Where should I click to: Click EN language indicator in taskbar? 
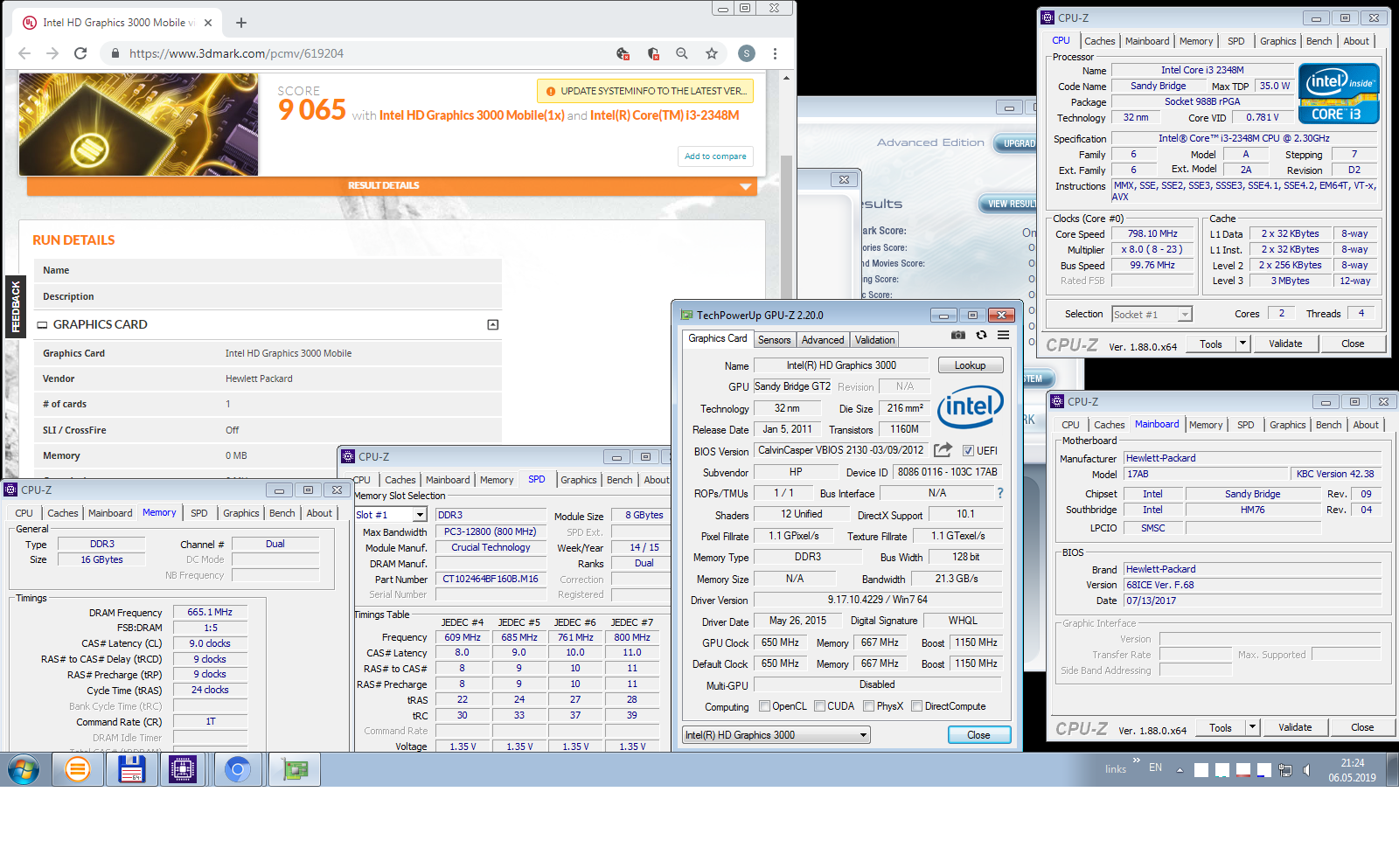click(1155, 768)
